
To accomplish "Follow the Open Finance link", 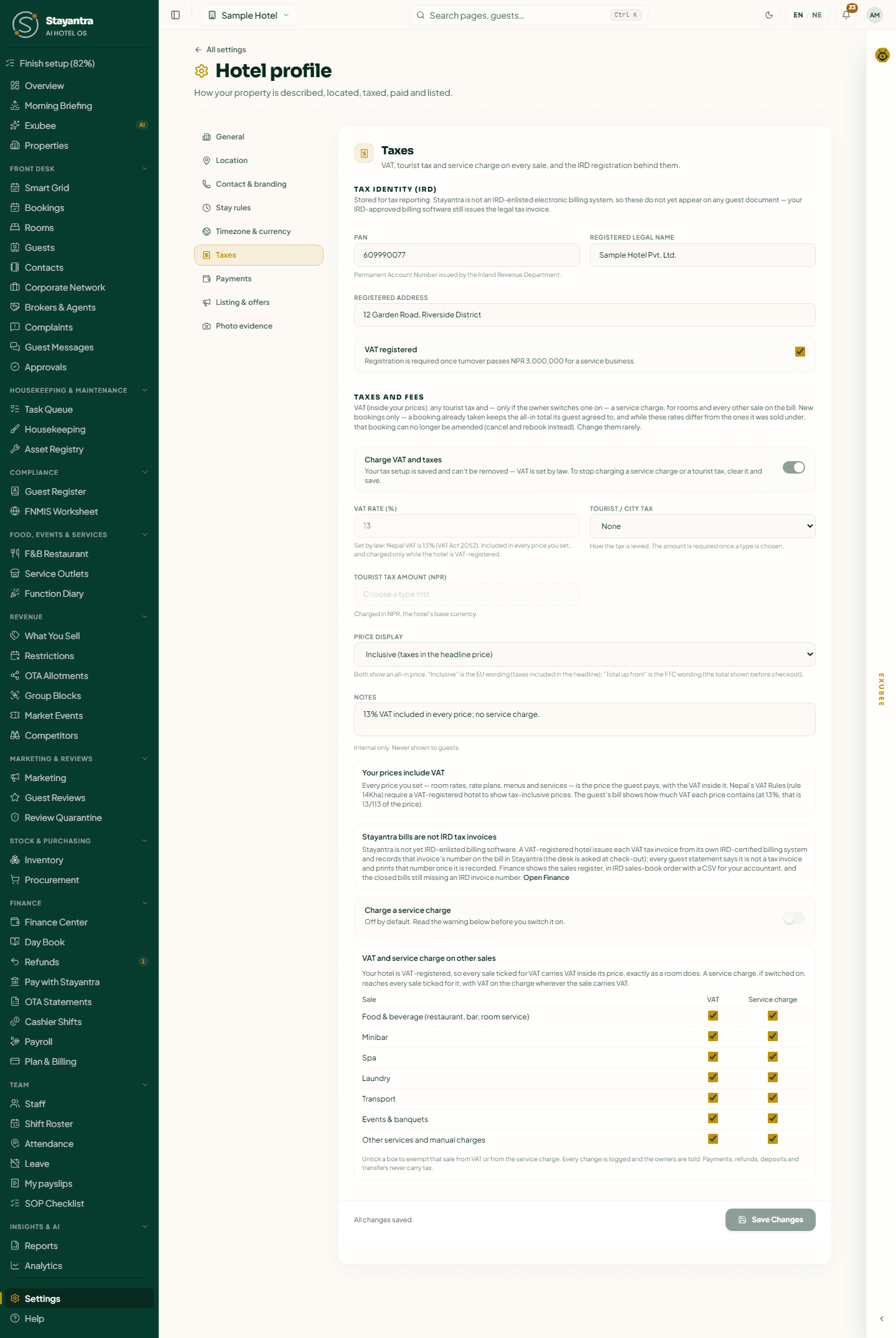I will [x=546, y=878].
